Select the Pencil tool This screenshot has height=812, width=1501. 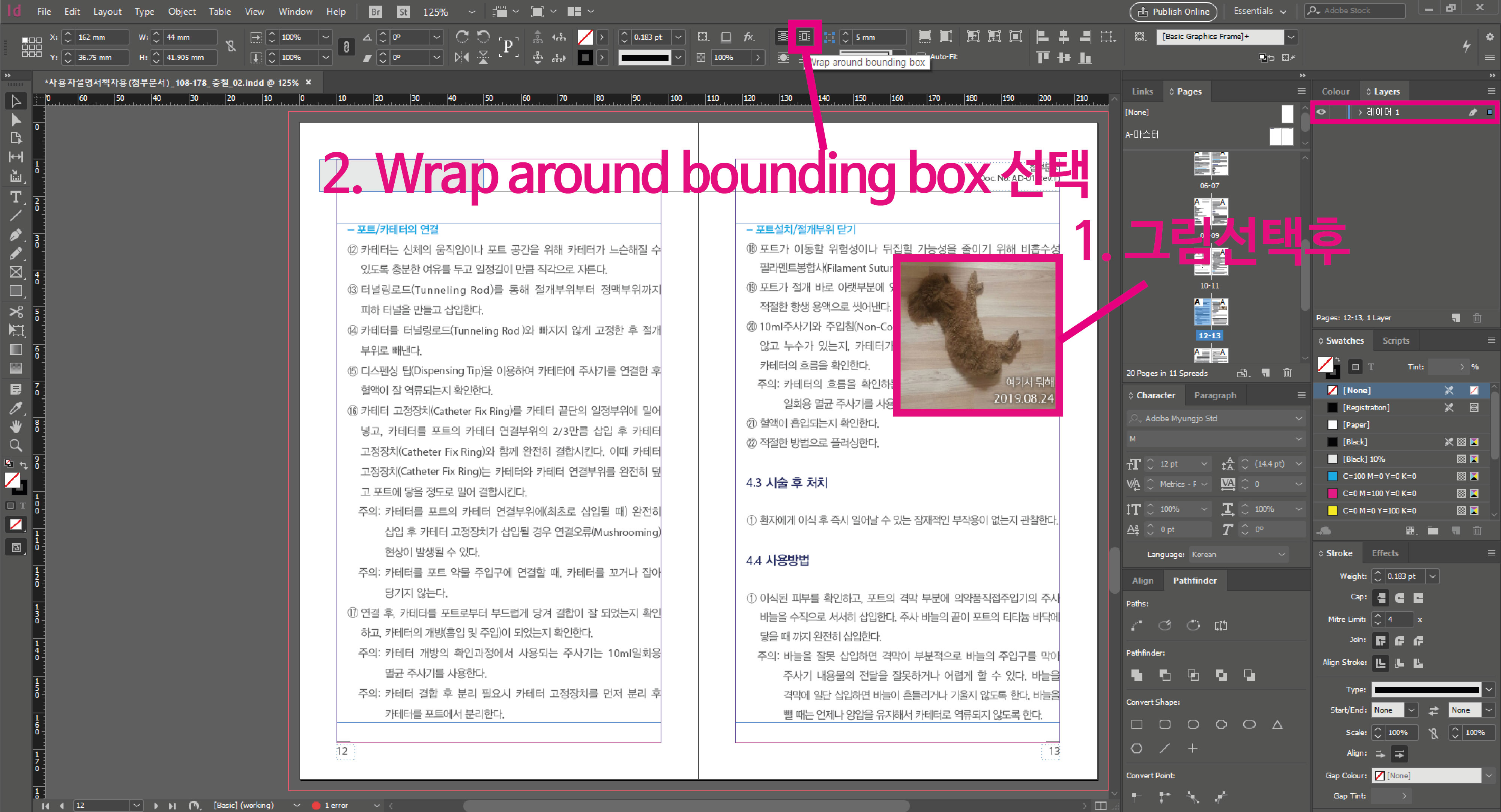(16, 254)
